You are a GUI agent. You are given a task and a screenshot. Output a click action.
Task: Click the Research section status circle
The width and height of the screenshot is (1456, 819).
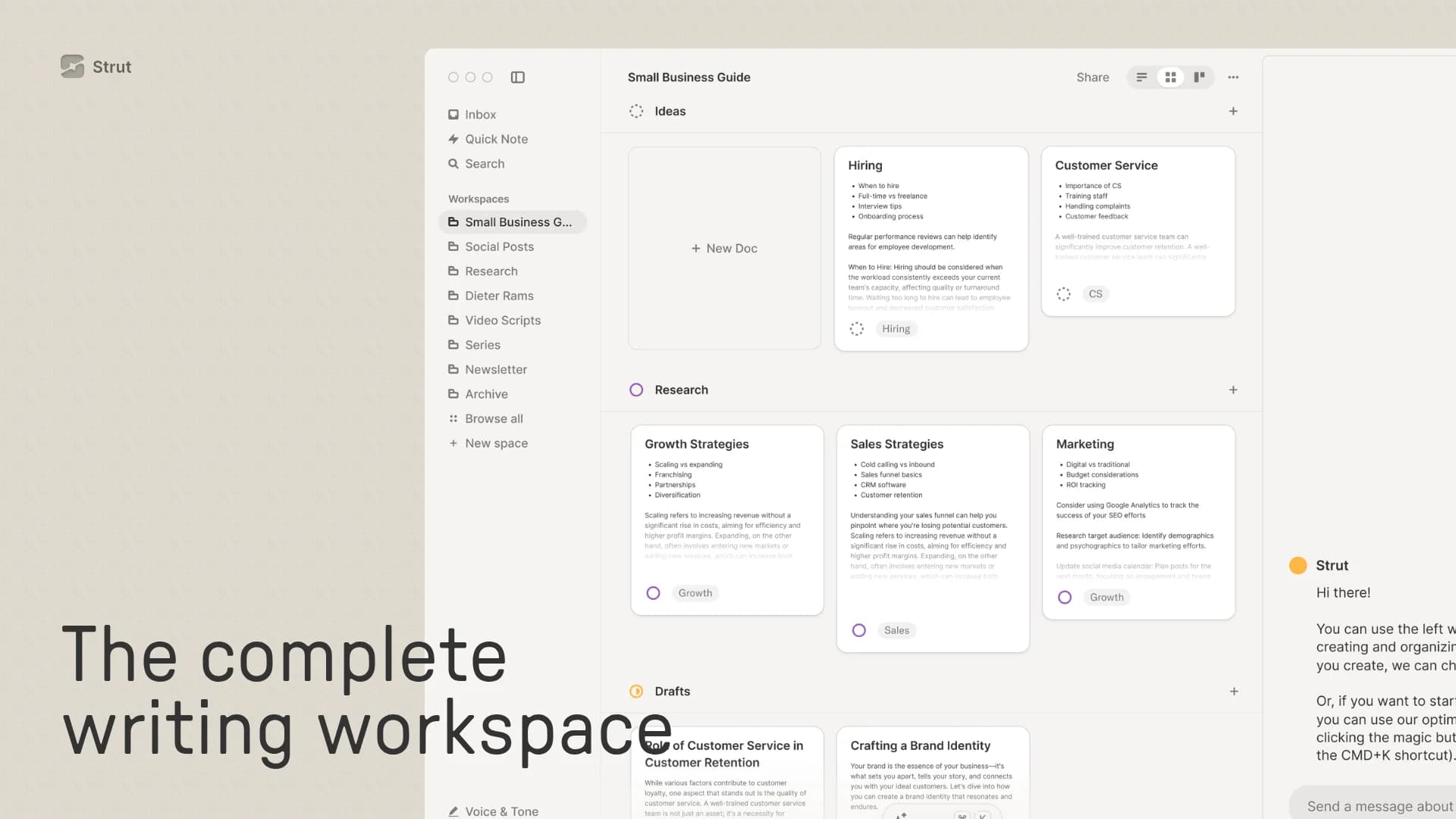tap(636, 390)
